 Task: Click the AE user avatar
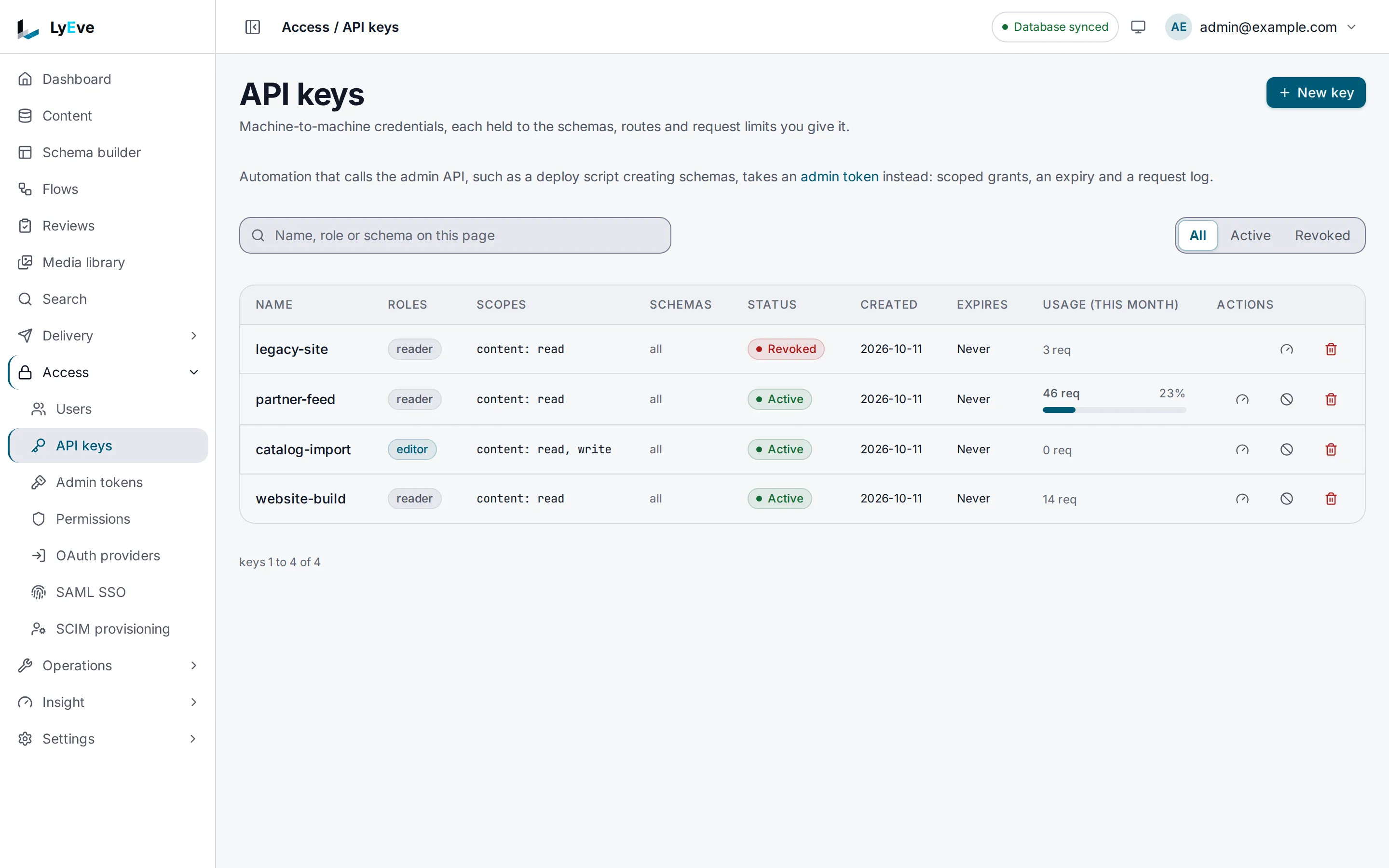1178,27
